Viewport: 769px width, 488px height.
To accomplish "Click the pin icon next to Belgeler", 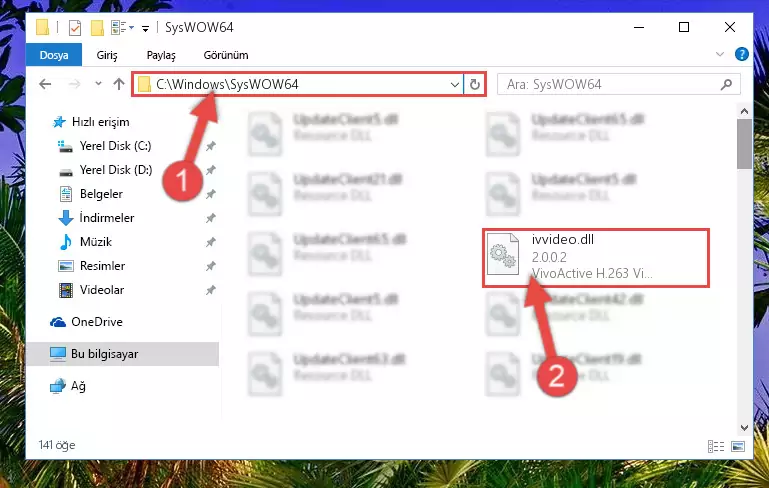I will 210,194.
